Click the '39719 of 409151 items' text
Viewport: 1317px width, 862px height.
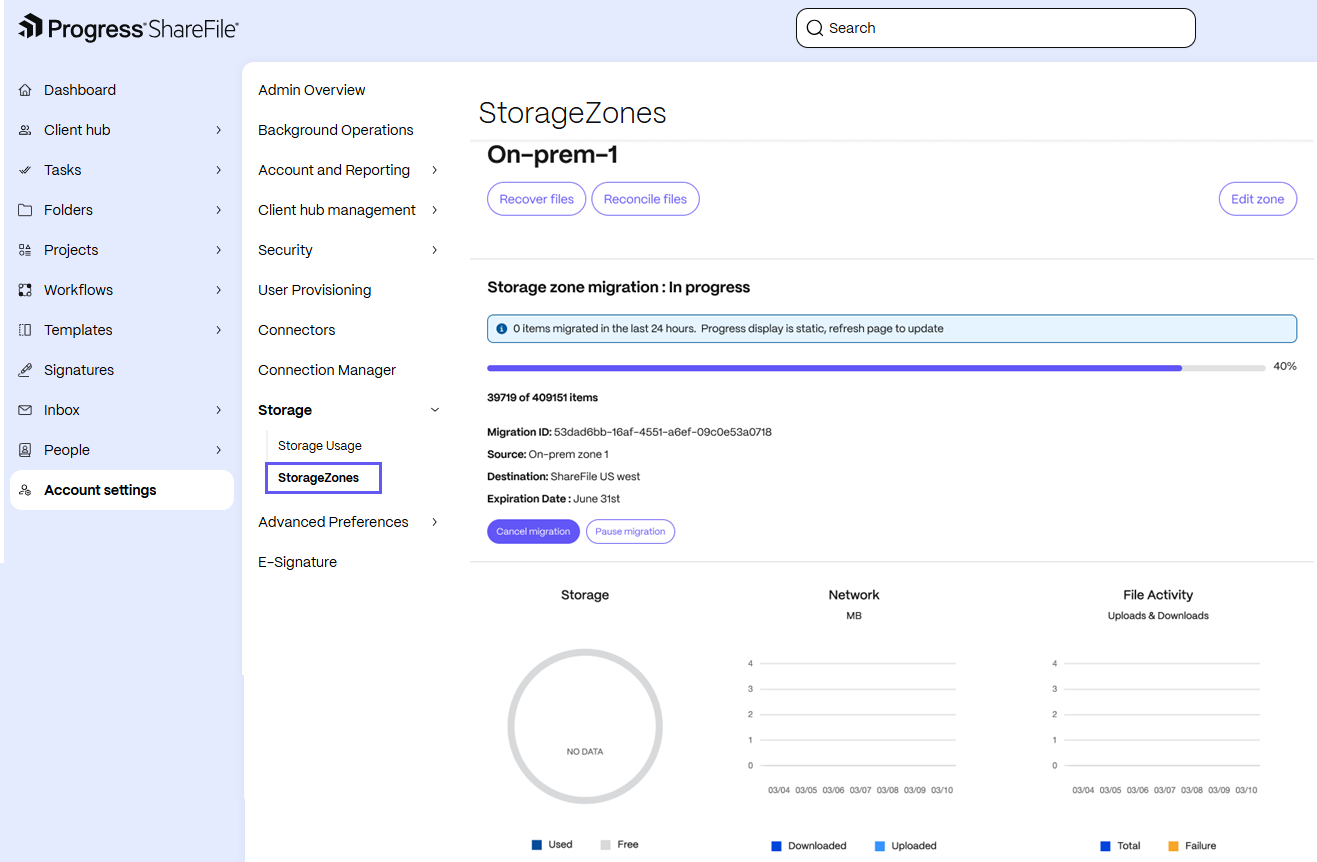543,398
